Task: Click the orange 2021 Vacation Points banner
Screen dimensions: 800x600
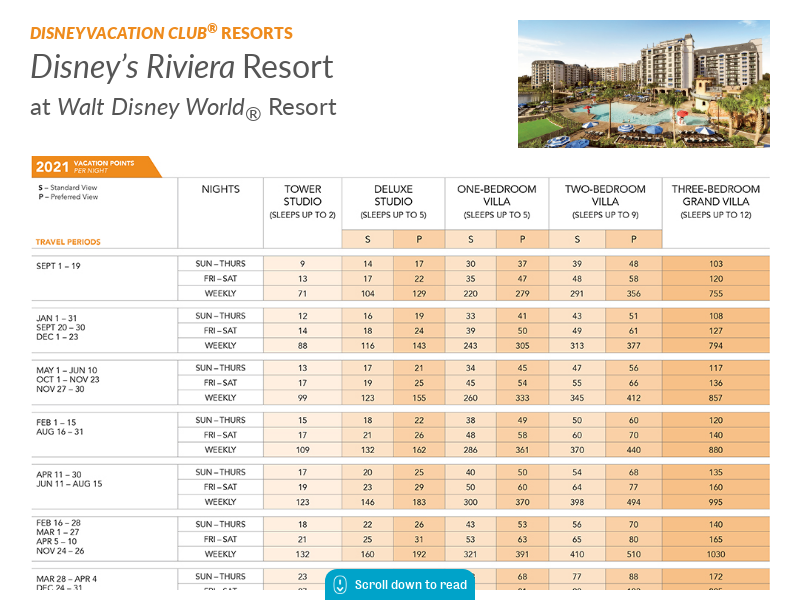Action: tap(95, 167)
